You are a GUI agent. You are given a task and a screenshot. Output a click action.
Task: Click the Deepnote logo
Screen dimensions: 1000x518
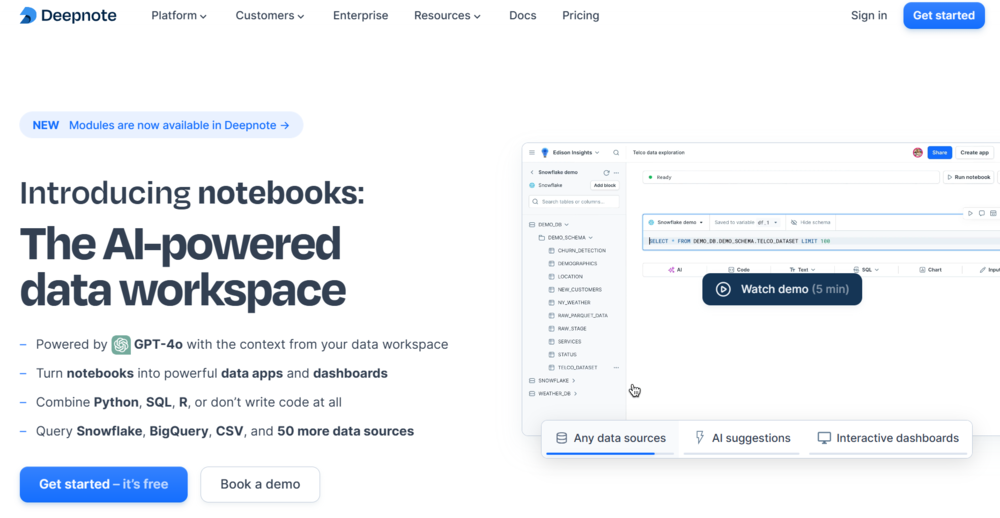pyautogui.click(x=68, y=15)
